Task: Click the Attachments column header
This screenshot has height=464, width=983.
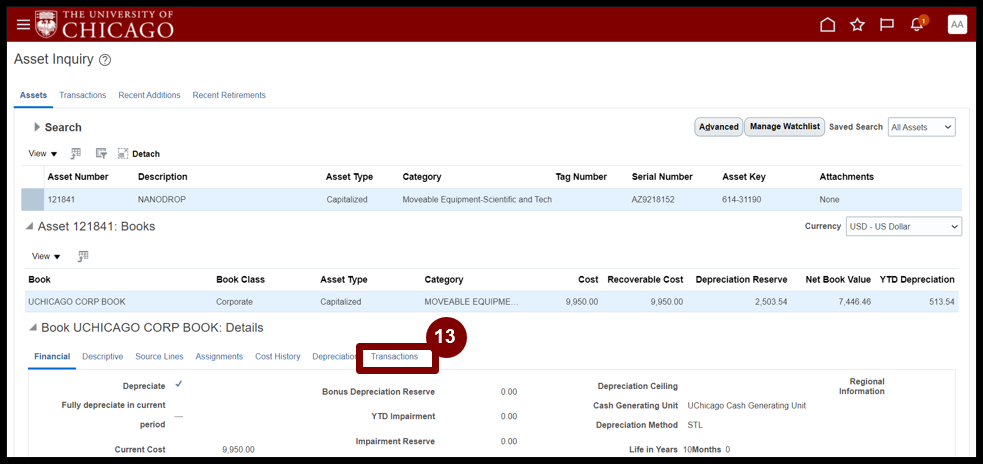Action: (846, 177)
